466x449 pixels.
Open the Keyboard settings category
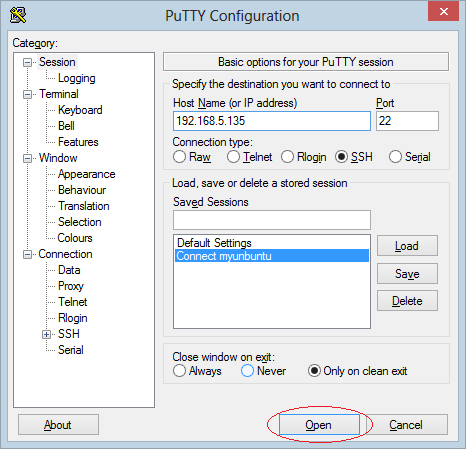click(80, 110)
